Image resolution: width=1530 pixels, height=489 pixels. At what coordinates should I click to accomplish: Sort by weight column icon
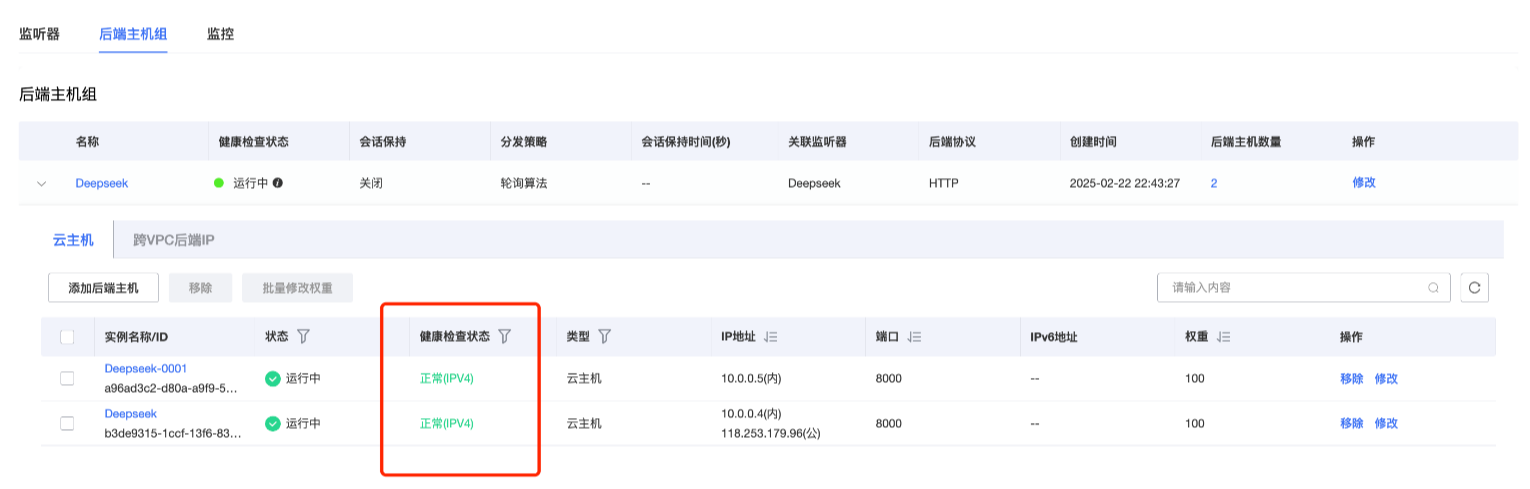click(1224, 338)
